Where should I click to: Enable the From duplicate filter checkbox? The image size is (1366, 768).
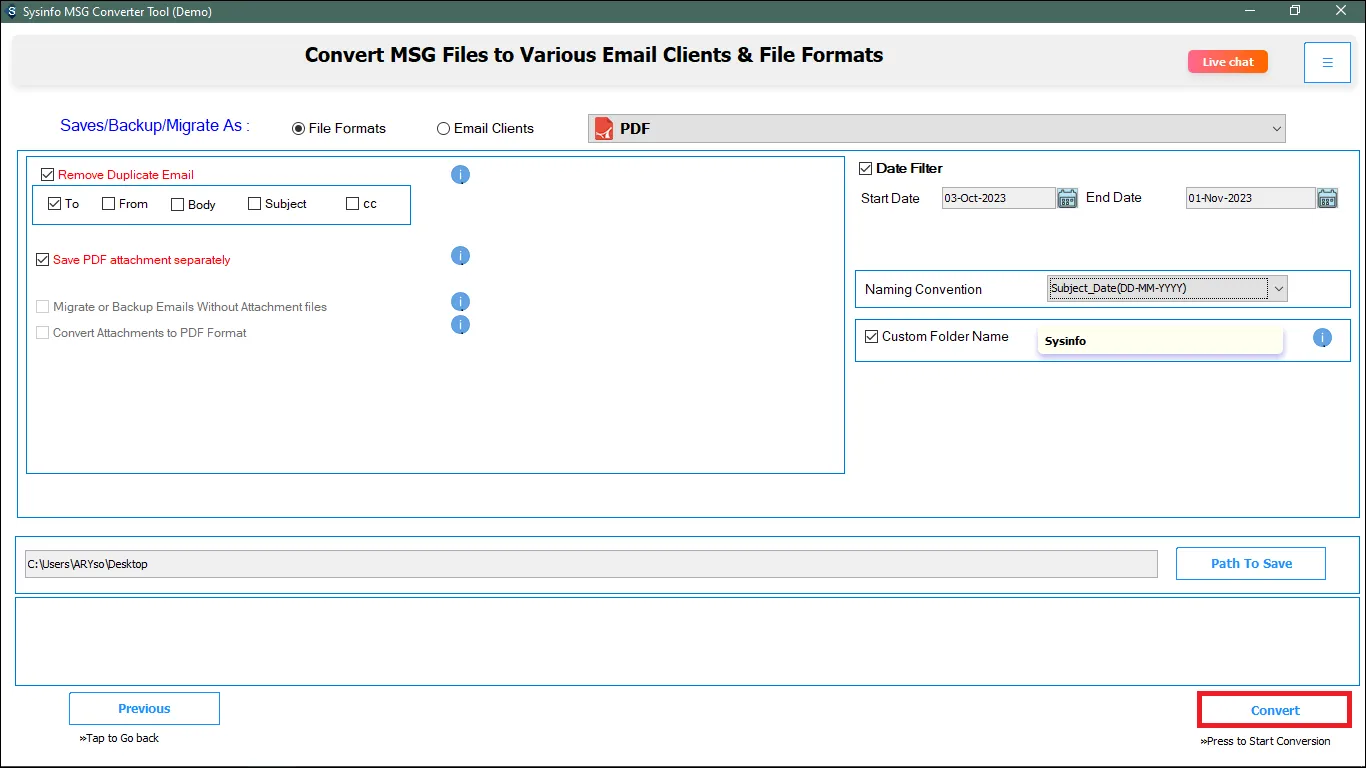tap(109, 204)
